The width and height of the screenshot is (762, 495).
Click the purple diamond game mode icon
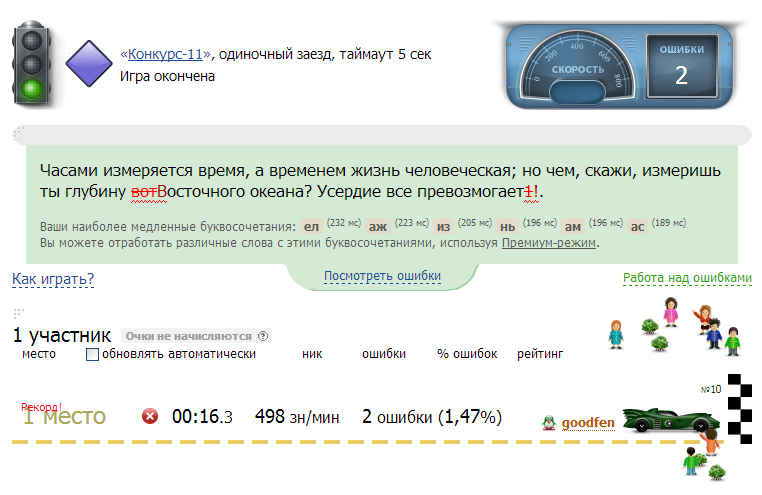click(x=89, y=64)
